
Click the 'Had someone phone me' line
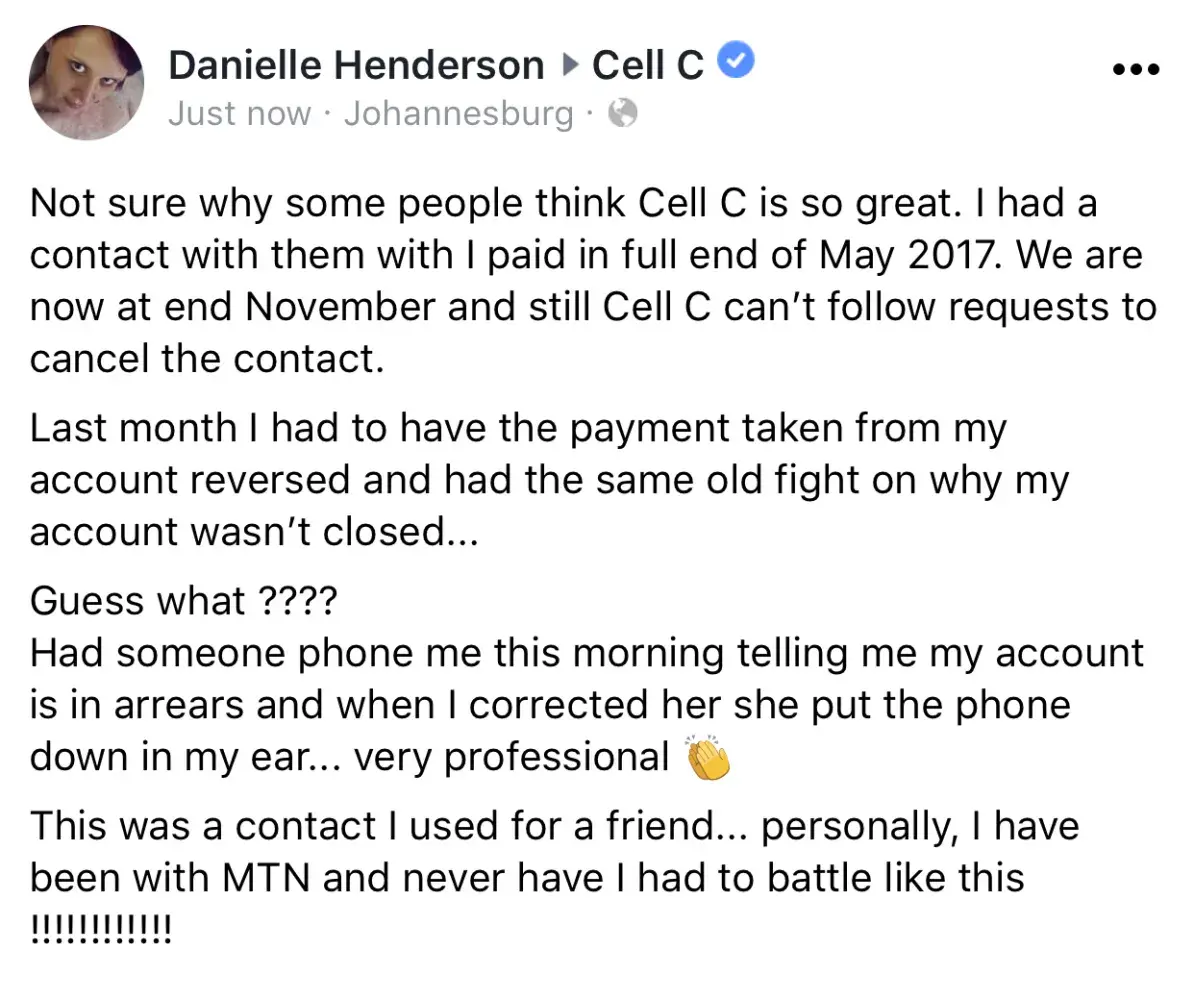tap(586, 653)
